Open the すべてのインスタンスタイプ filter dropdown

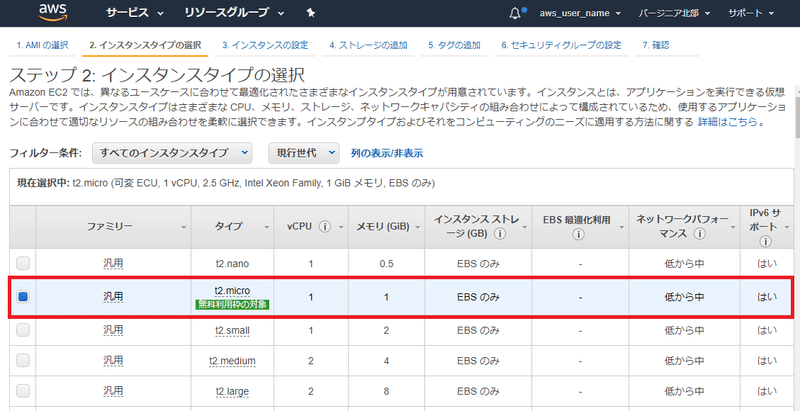172,152
